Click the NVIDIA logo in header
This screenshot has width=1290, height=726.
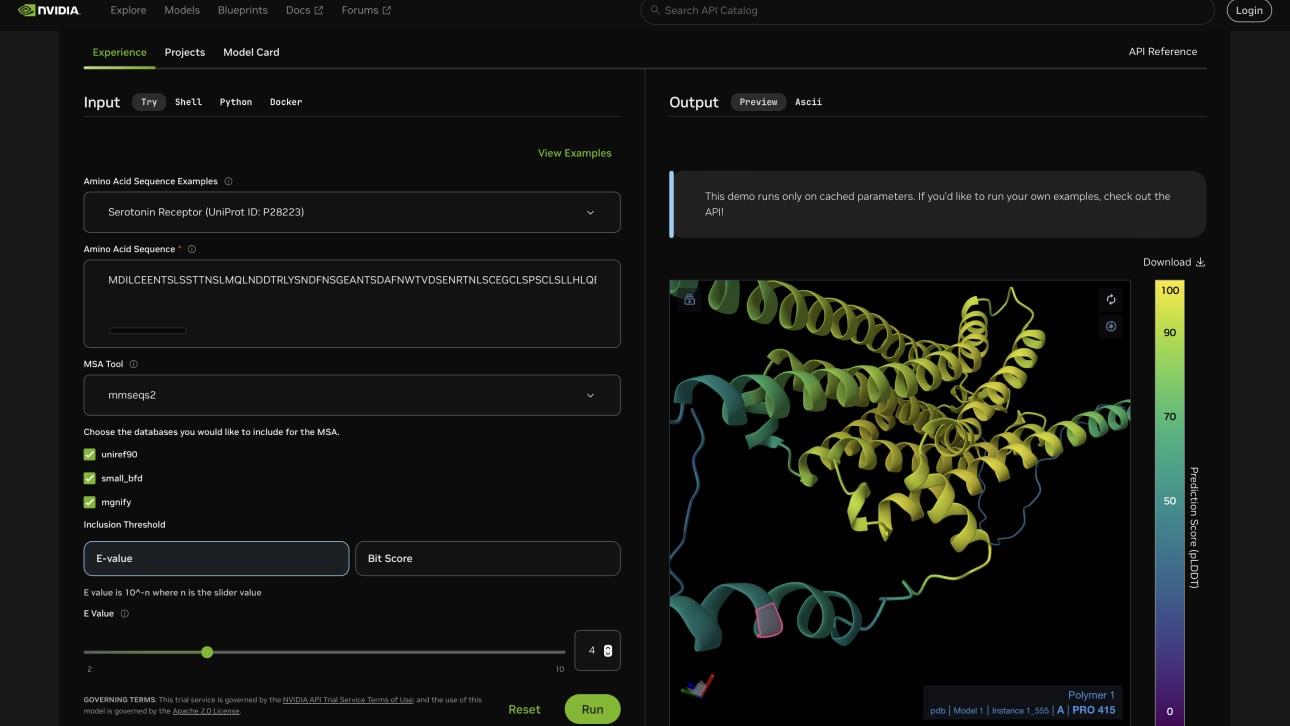coord(49,11)
